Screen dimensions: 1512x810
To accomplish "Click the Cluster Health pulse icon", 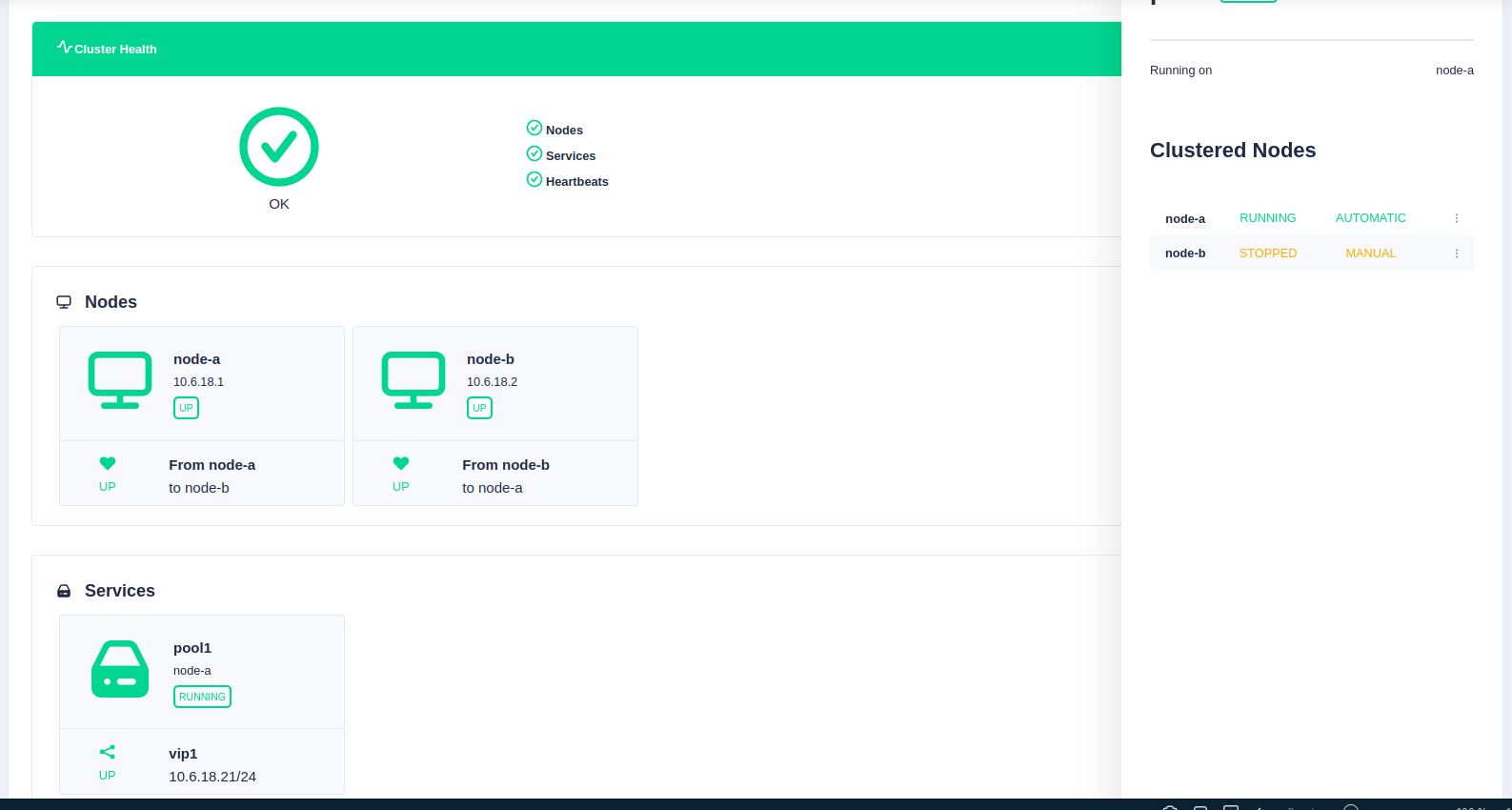I will (64, 47).
